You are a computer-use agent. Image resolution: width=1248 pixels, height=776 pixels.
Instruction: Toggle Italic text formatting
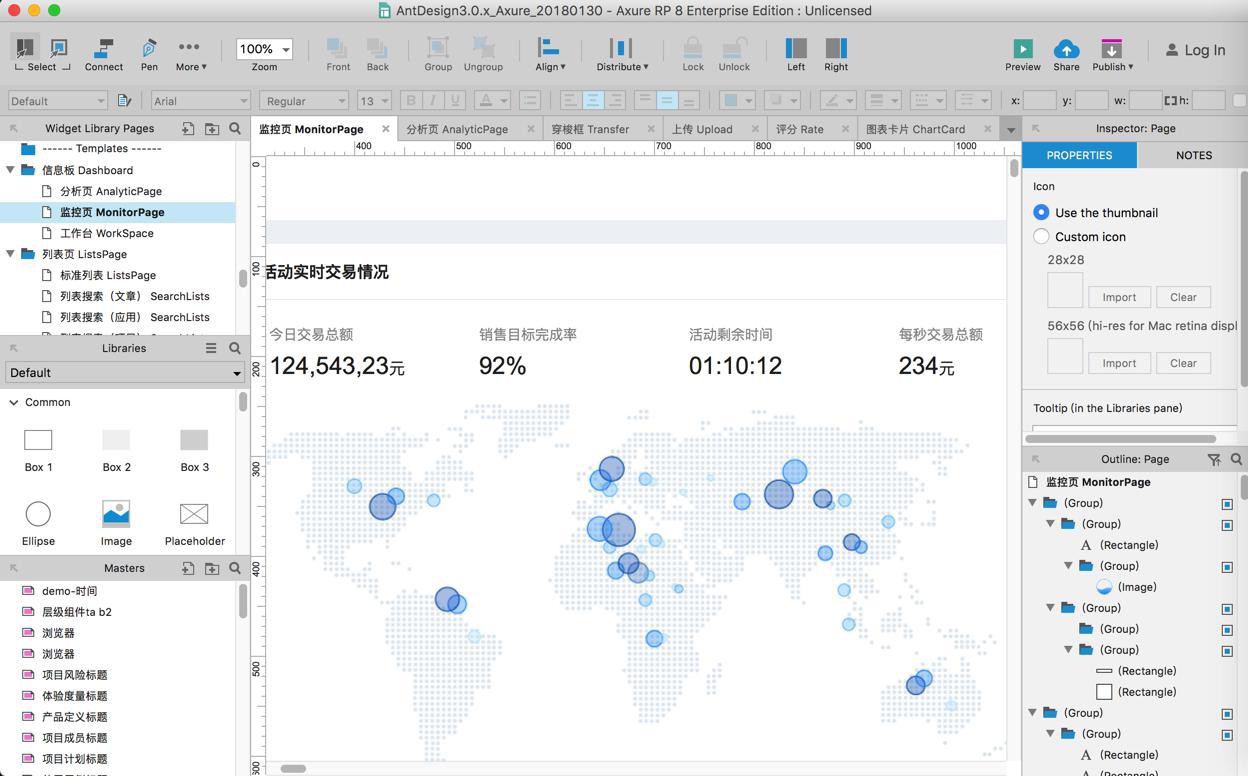[432, 100]
